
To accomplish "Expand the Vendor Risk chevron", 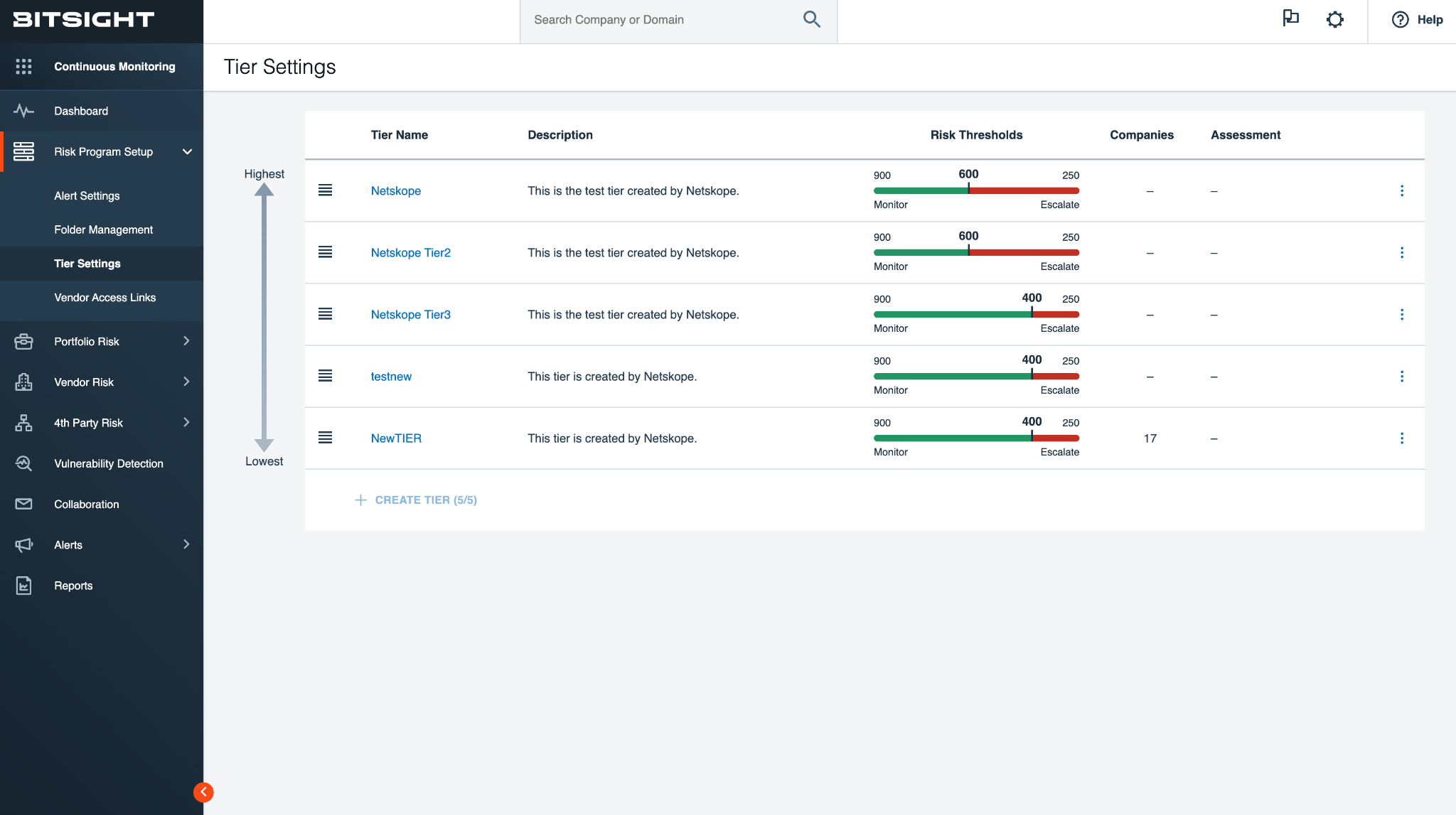I will (x=186, y=382).
